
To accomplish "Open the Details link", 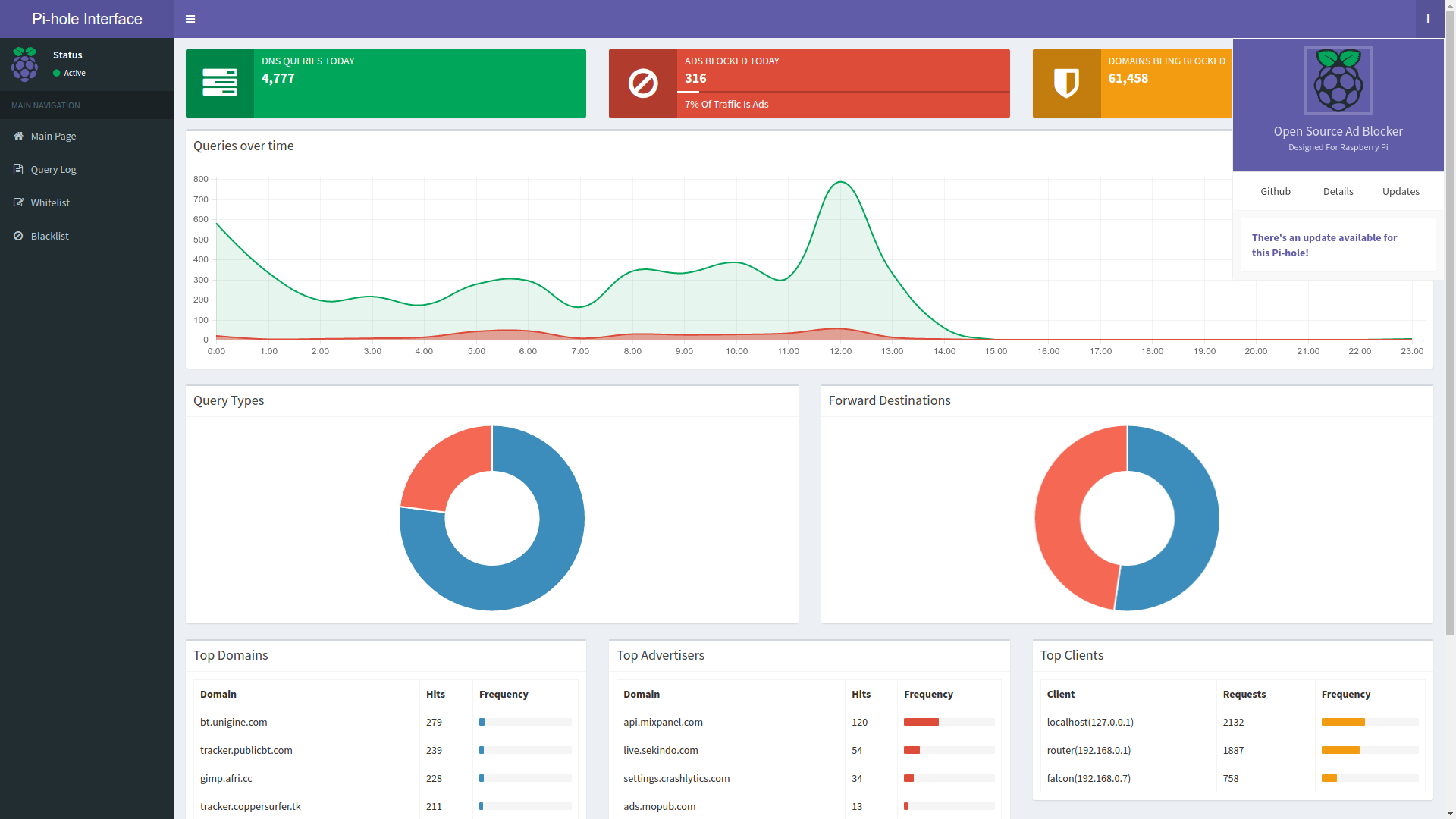I will (x=1338, y=191).
